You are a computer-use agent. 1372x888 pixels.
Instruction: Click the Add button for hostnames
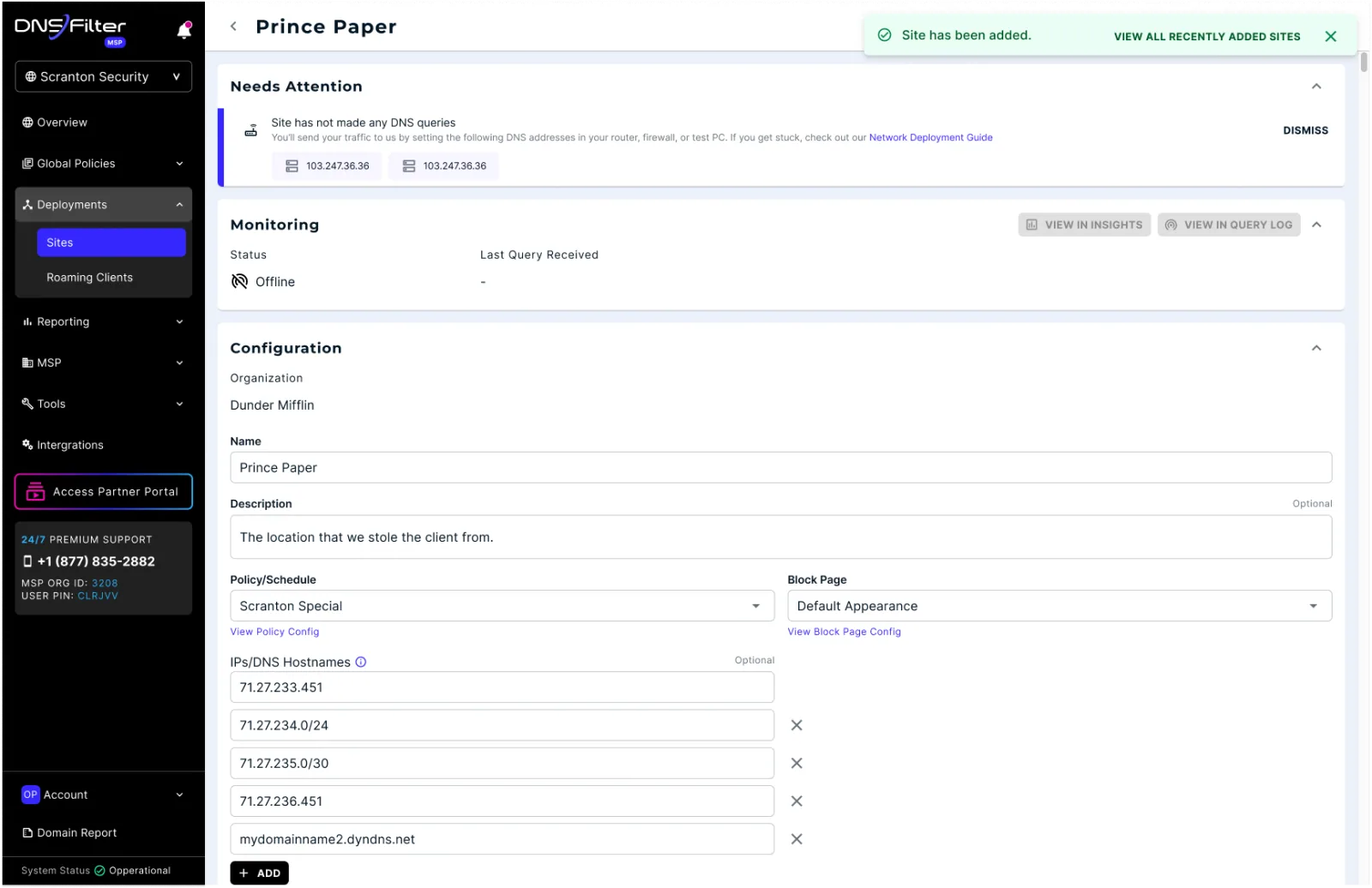pyautogui.click(x=259, y=873)
